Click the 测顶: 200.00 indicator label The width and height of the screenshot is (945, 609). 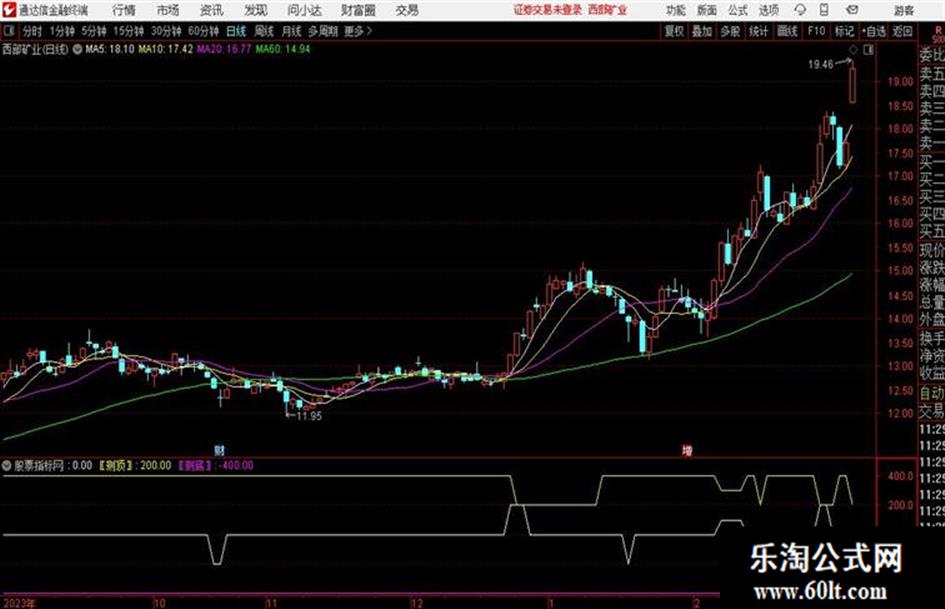(135, 465)
